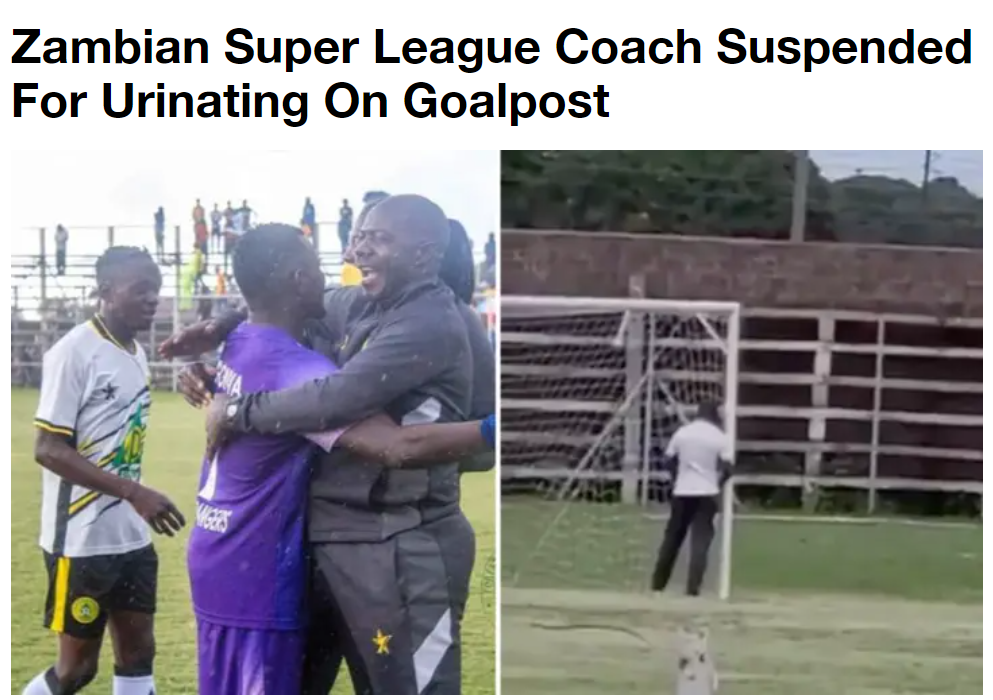Viewport: 993px width, 700px height.
Task: Open the left photo of players hugging
Action: click(x=253, y=423)
